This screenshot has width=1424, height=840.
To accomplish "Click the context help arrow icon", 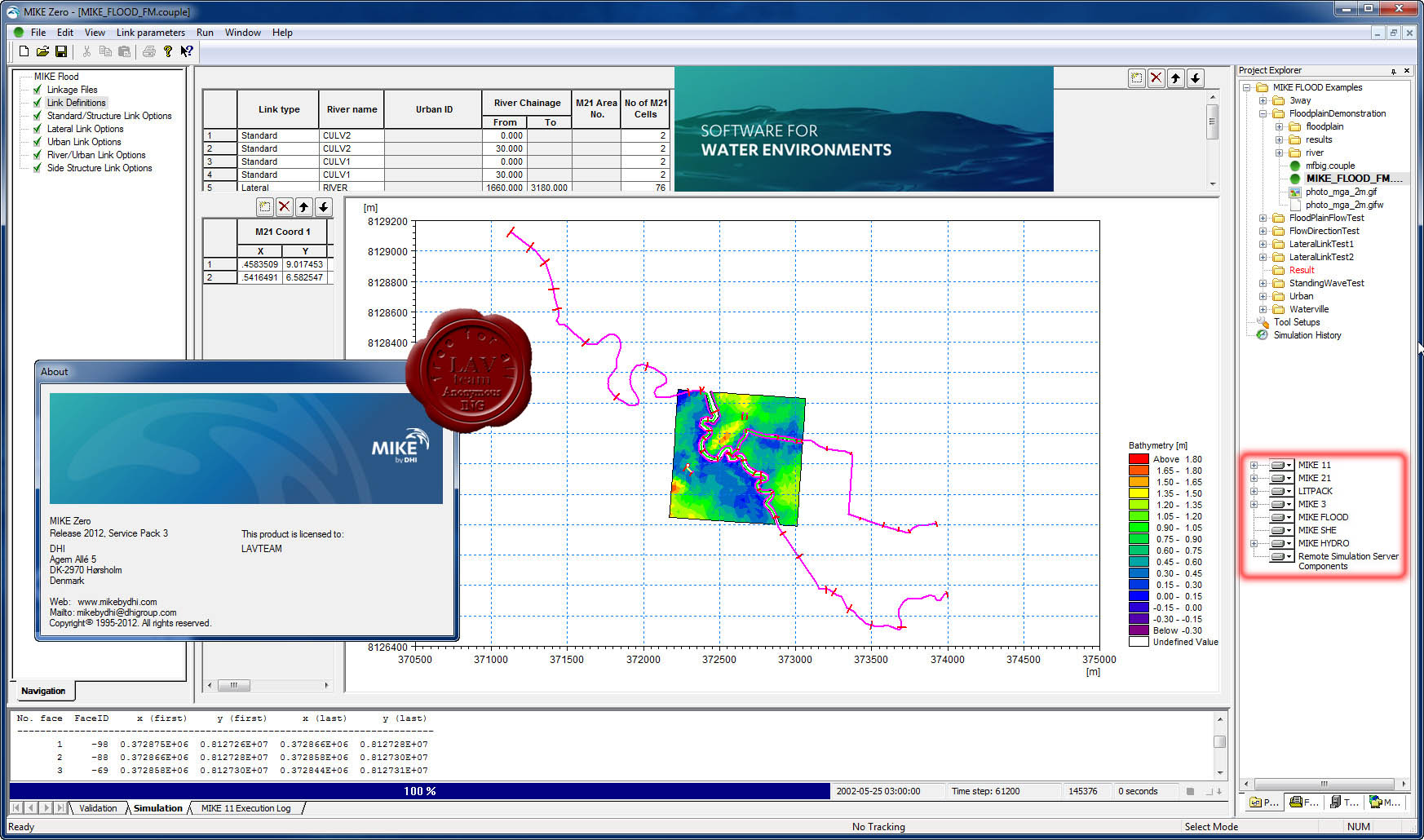I will click(187, 51).
